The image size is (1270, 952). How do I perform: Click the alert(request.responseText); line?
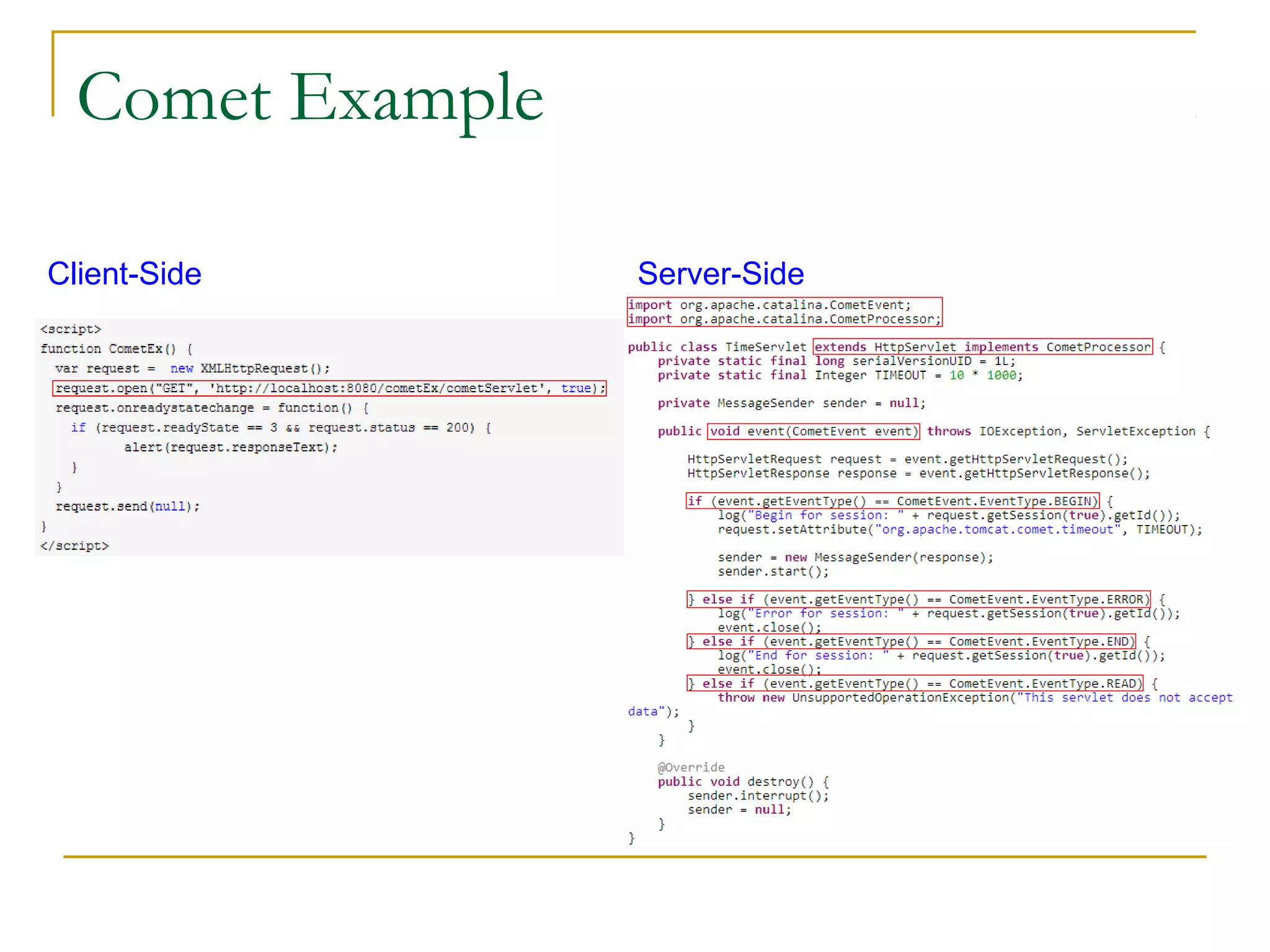click(x=231, y=447)
